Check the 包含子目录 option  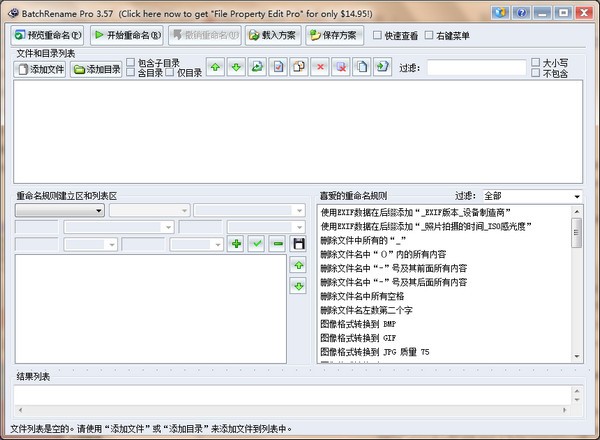[131, 63]
